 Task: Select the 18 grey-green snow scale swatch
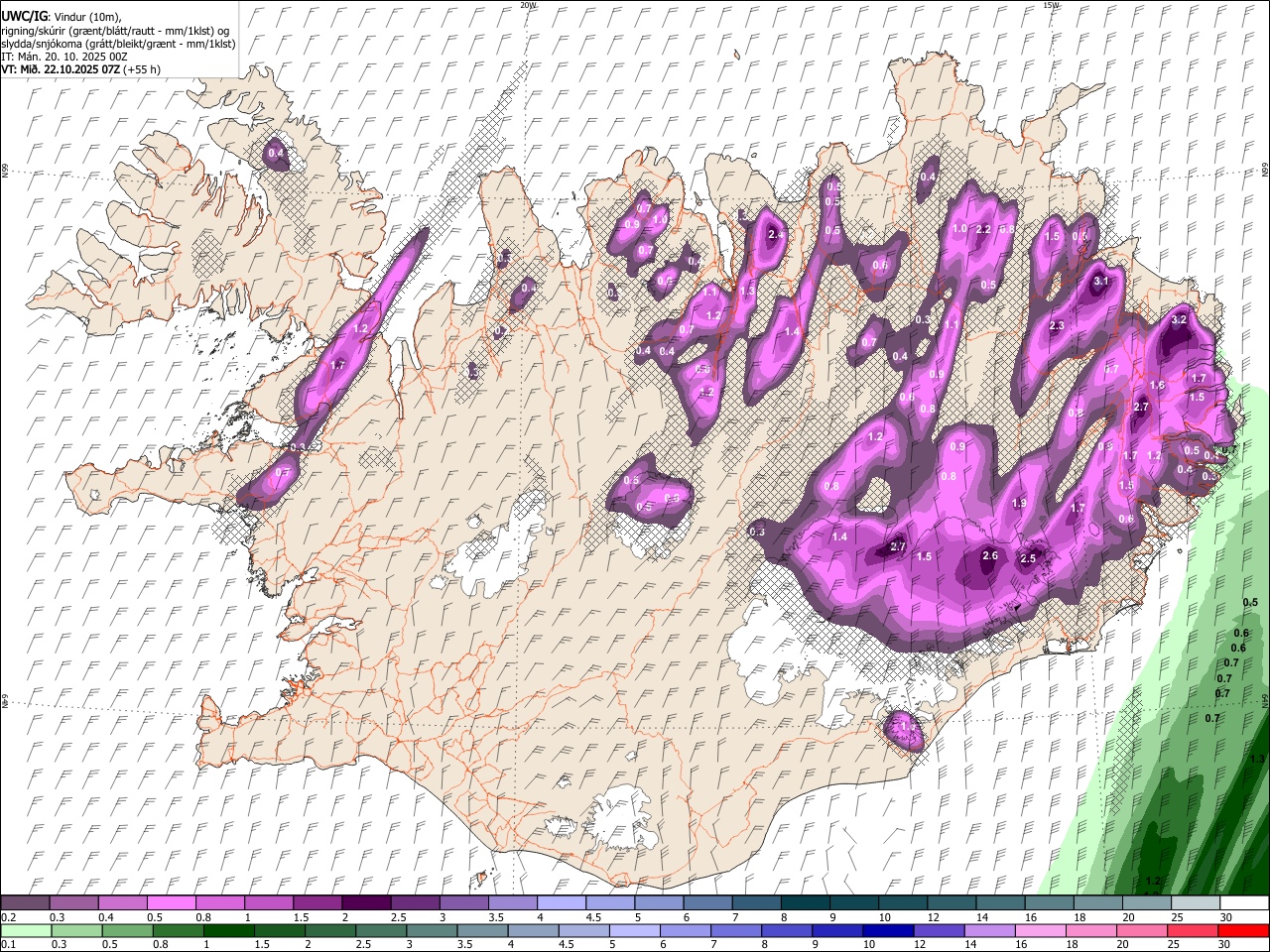(x=1097, y=903)
